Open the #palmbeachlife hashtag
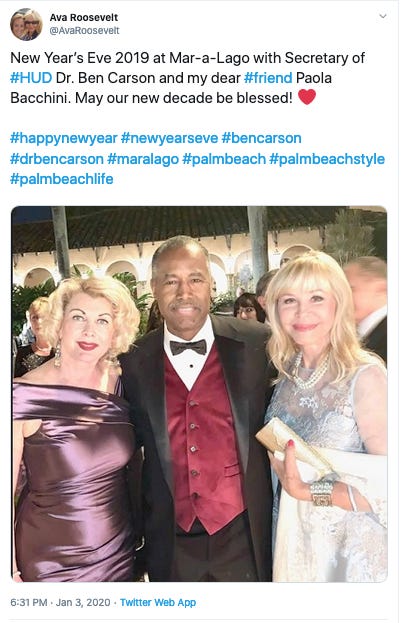 coord(62,179)
